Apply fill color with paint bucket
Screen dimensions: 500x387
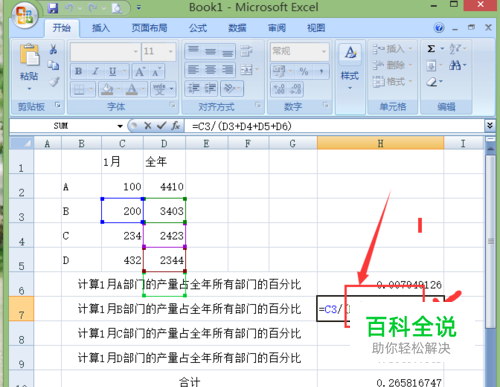107,89
